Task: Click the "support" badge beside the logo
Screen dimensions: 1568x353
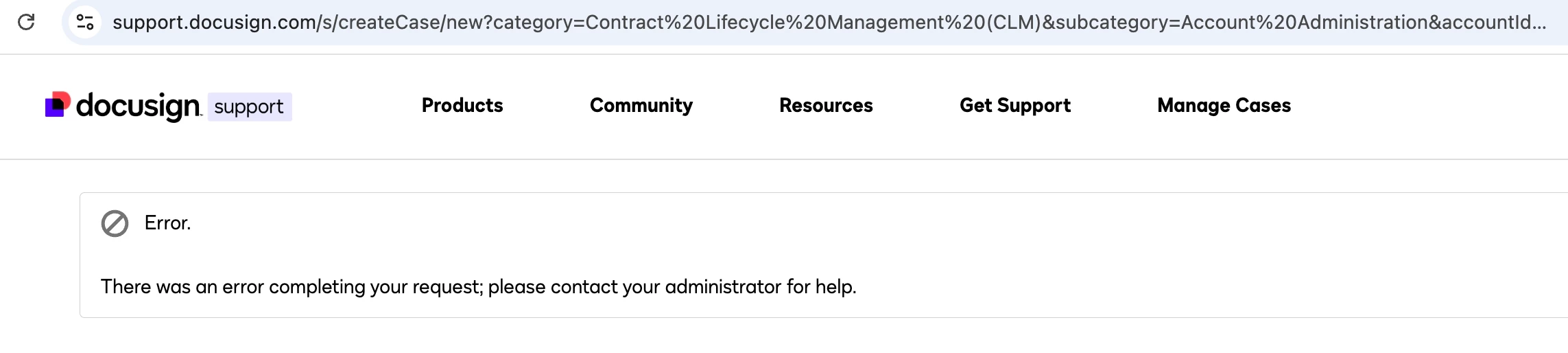Action: 249,107
